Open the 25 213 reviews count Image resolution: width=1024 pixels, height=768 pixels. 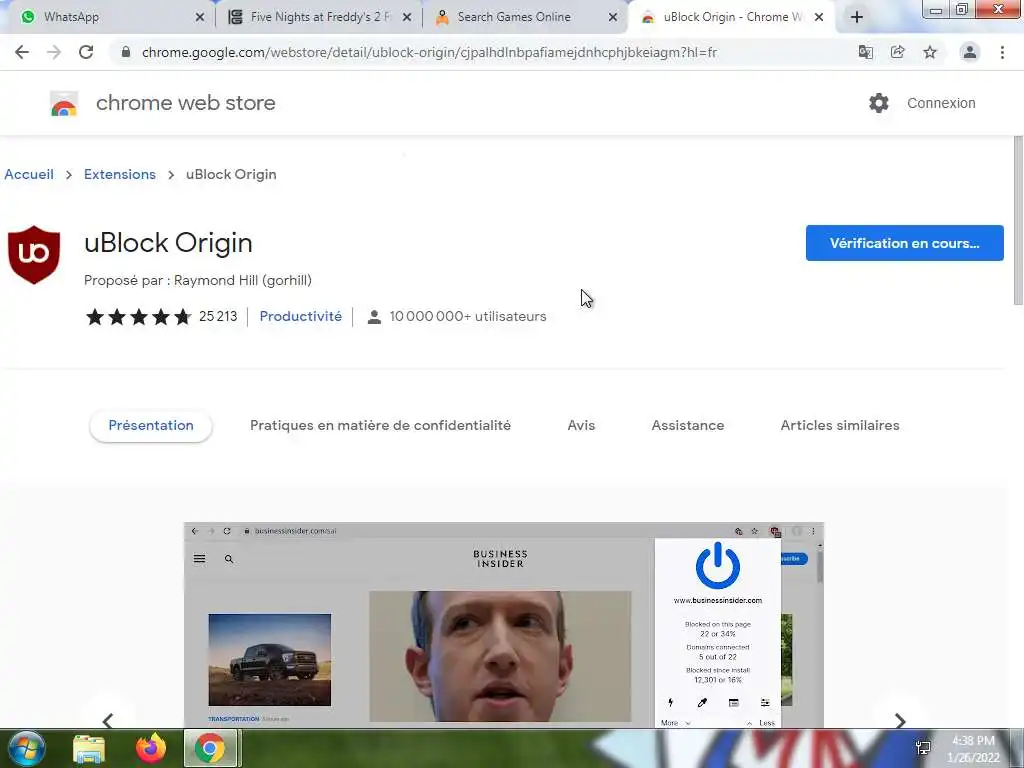(x=218, y=316)
